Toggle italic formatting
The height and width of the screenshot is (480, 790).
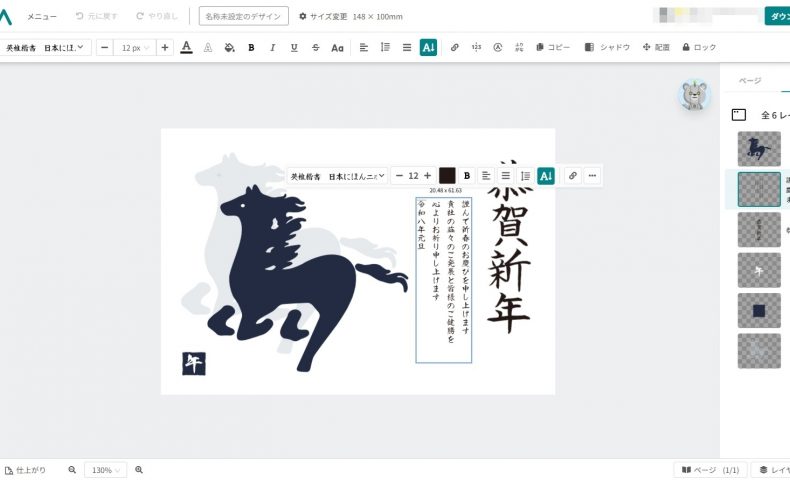[x=272, y=47]
